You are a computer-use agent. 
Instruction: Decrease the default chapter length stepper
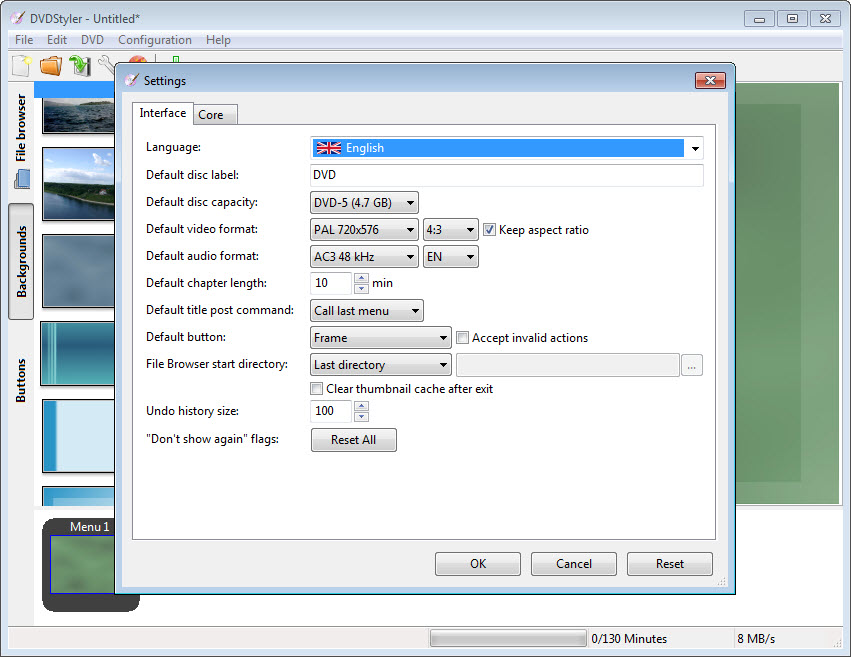pos(361,288)
